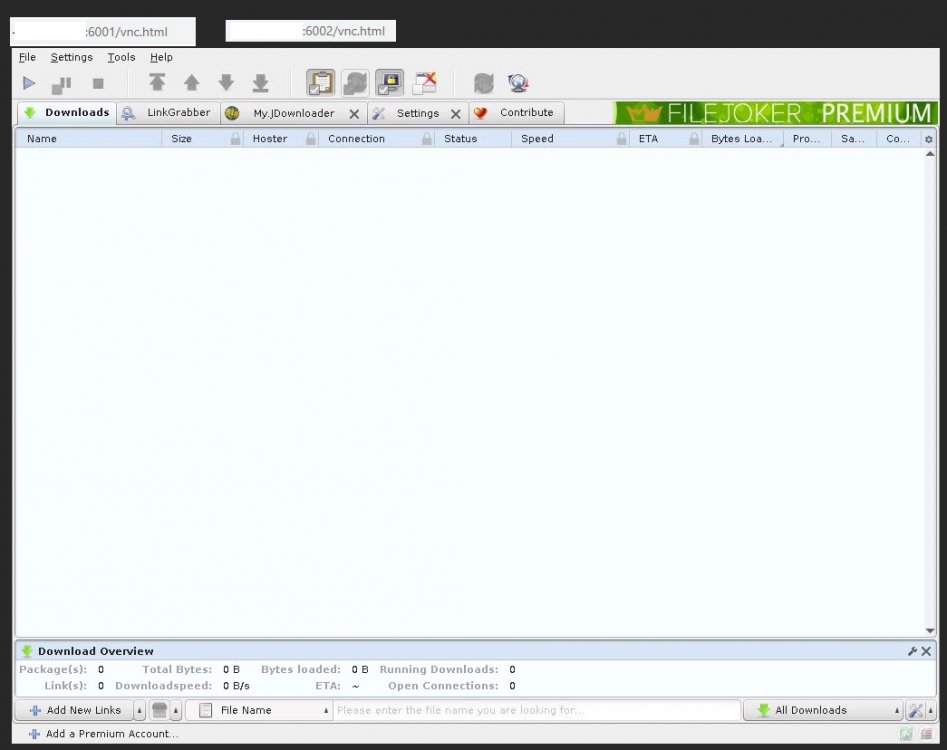Open Download Overview wrench settings
This screenshot has width=947, height=750.
coord(913,651)
